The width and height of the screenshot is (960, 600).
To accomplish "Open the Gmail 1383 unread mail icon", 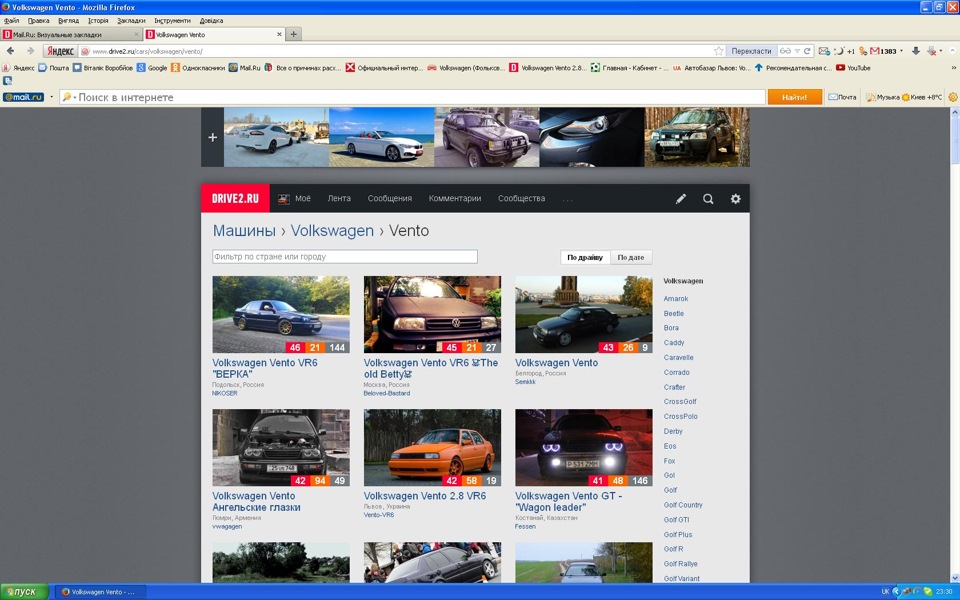I will pos(883,51).
